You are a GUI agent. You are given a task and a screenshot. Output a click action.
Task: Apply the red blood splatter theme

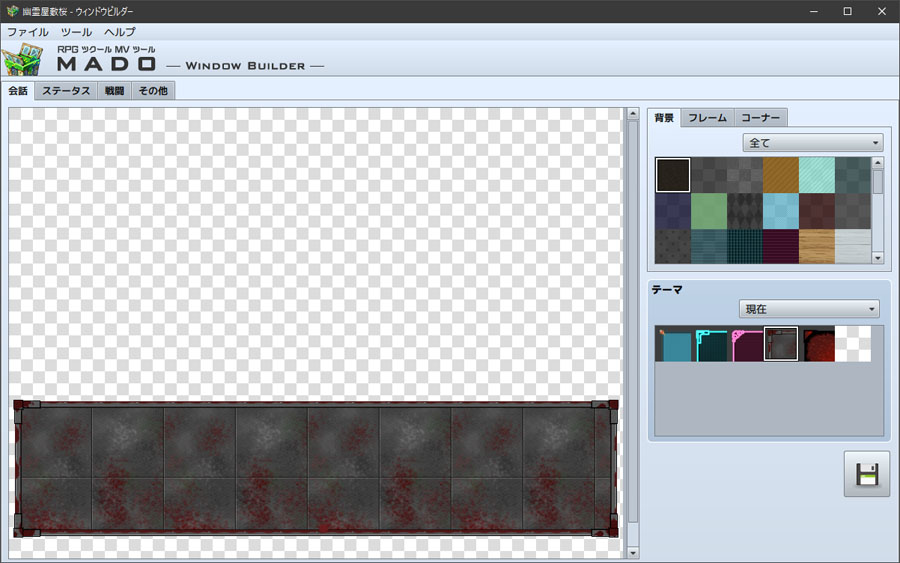tap(817, 344)
